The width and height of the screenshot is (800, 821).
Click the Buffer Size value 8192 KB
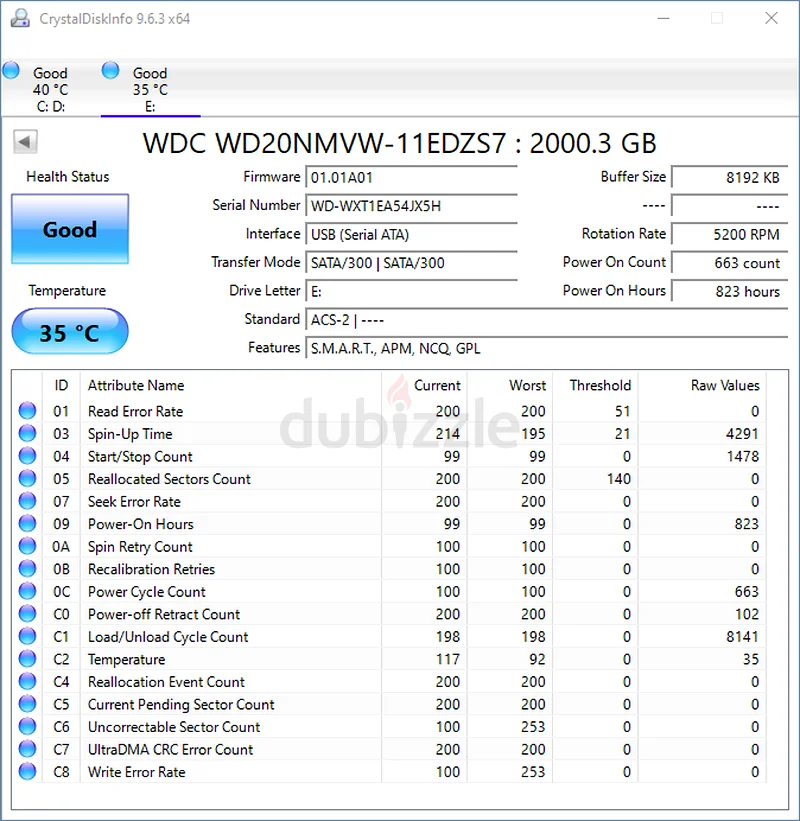pos(730,177)
